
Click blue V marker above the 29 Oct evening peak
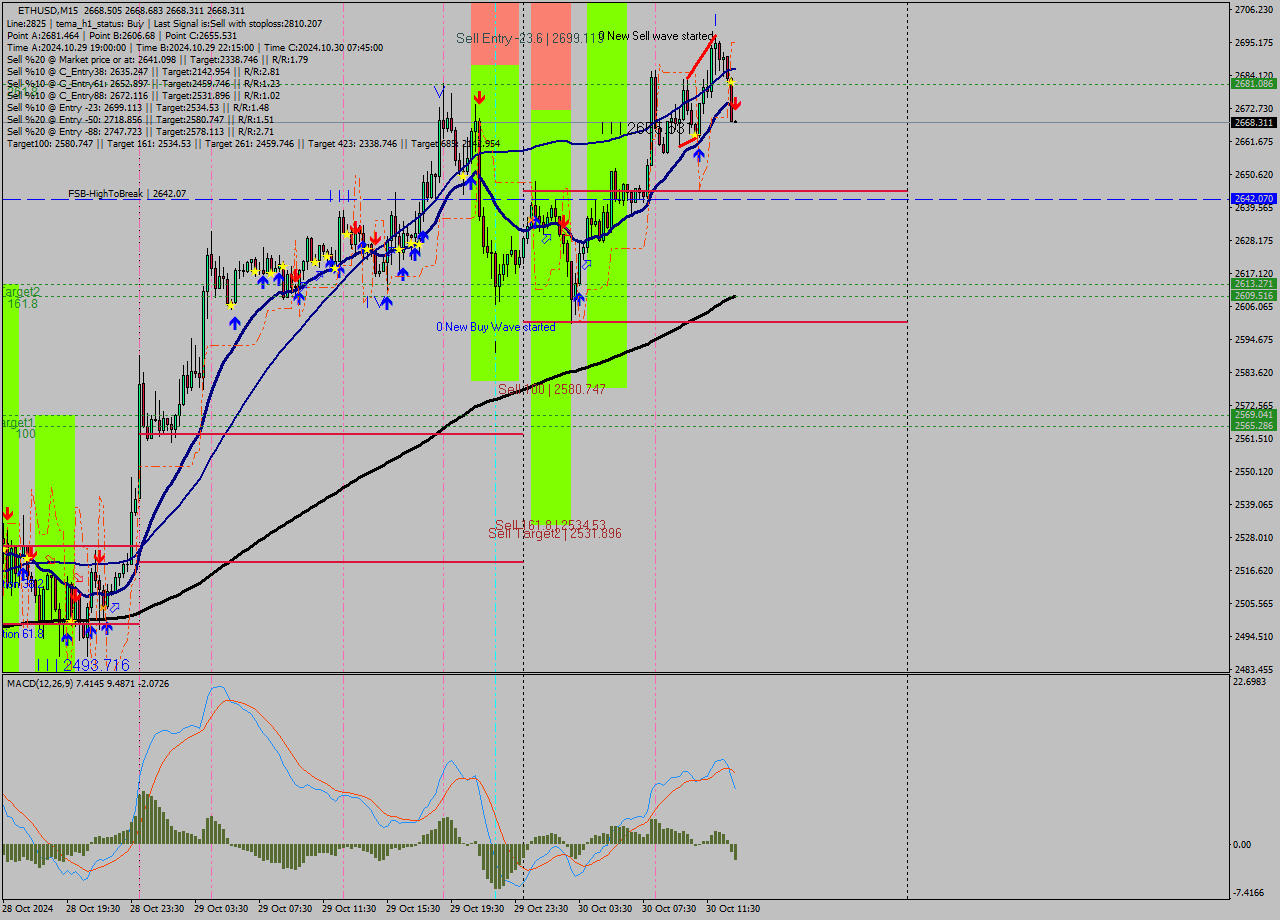pyautogui.click(x=439, y=91)
